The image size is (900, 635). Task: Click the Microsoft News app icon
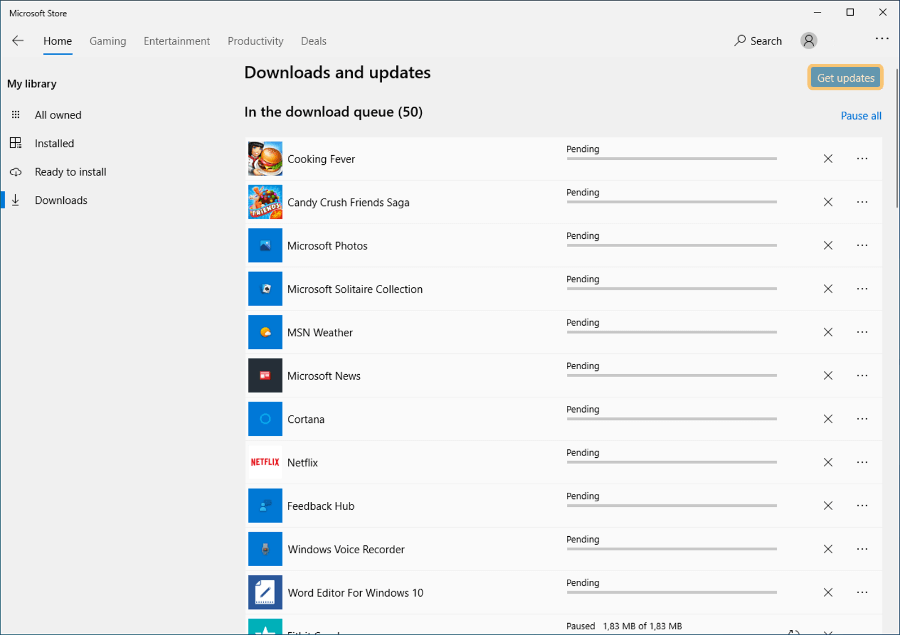(265, 375)
